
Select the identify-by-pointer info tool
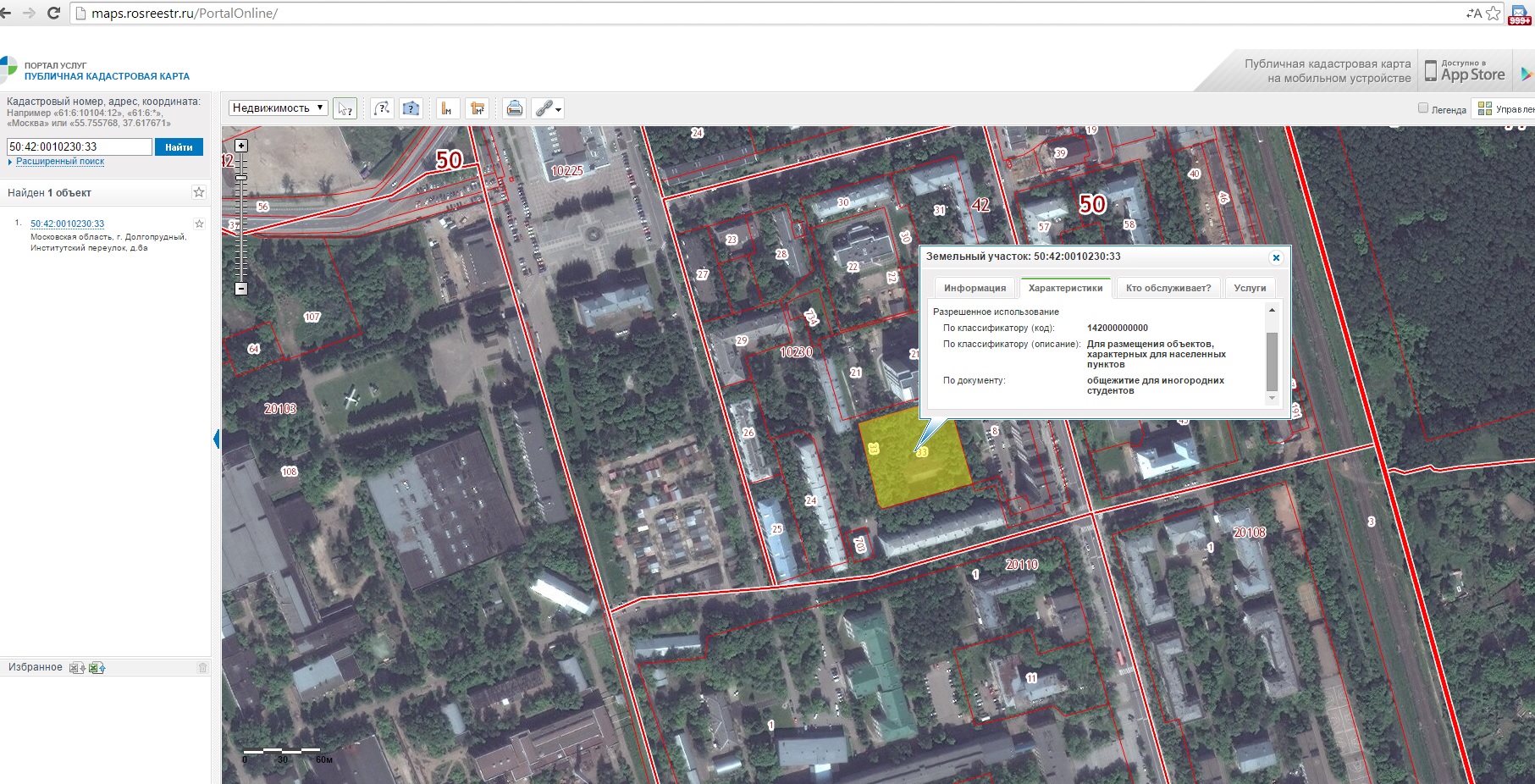tap(345, 108)
